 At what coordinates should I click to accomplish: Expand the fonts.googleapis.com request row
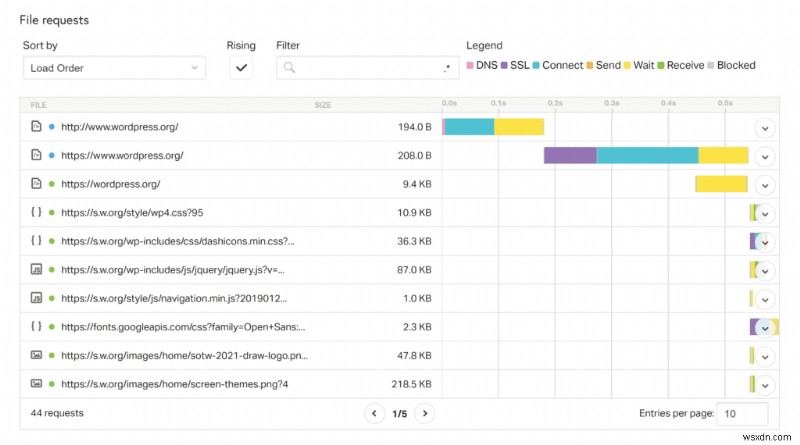[x=765, y=327]
